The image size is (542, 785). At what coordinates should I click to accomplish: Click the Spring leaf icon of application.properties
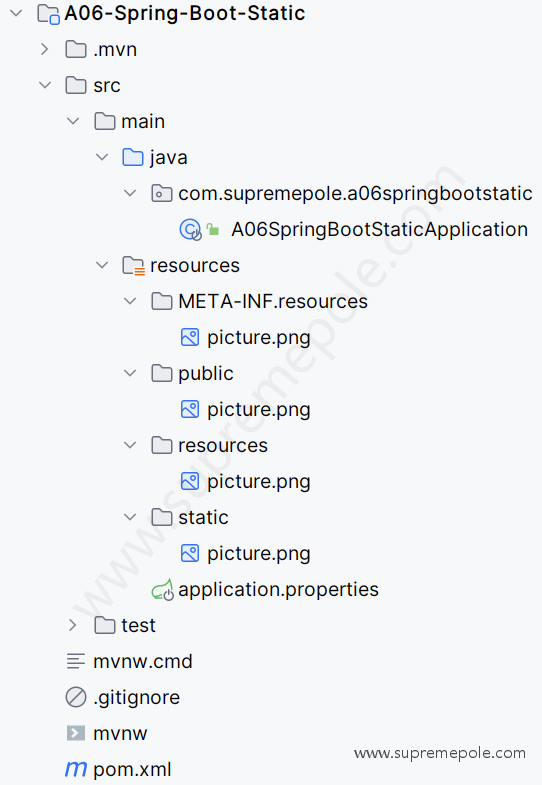click(162, 590)
